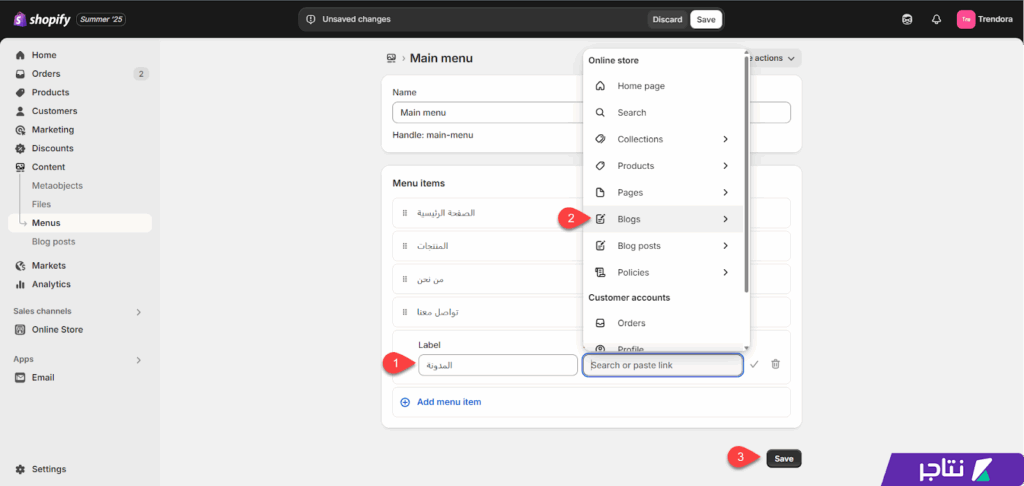Discard unsaved changes

point(667,20)
